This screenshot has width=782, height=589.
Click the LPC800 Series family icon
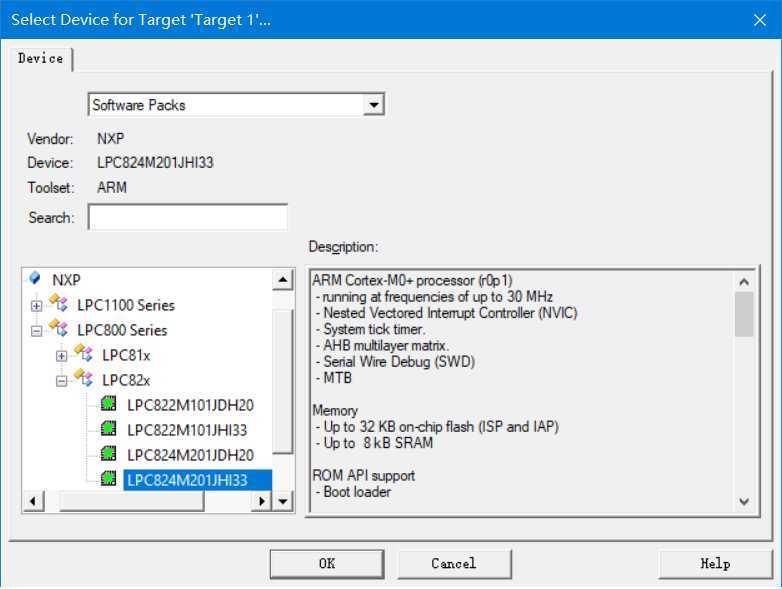59,328
